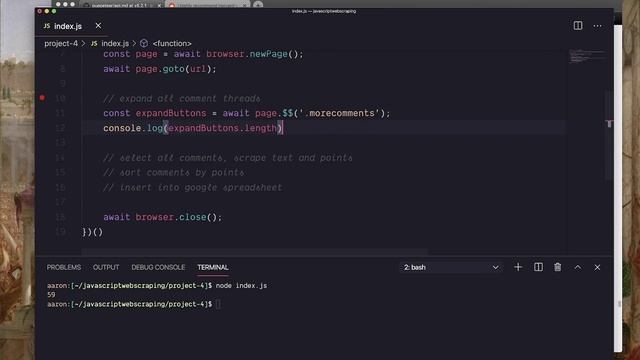Click the function symbol icon in breadcrumb

click(x=144, y=43)
